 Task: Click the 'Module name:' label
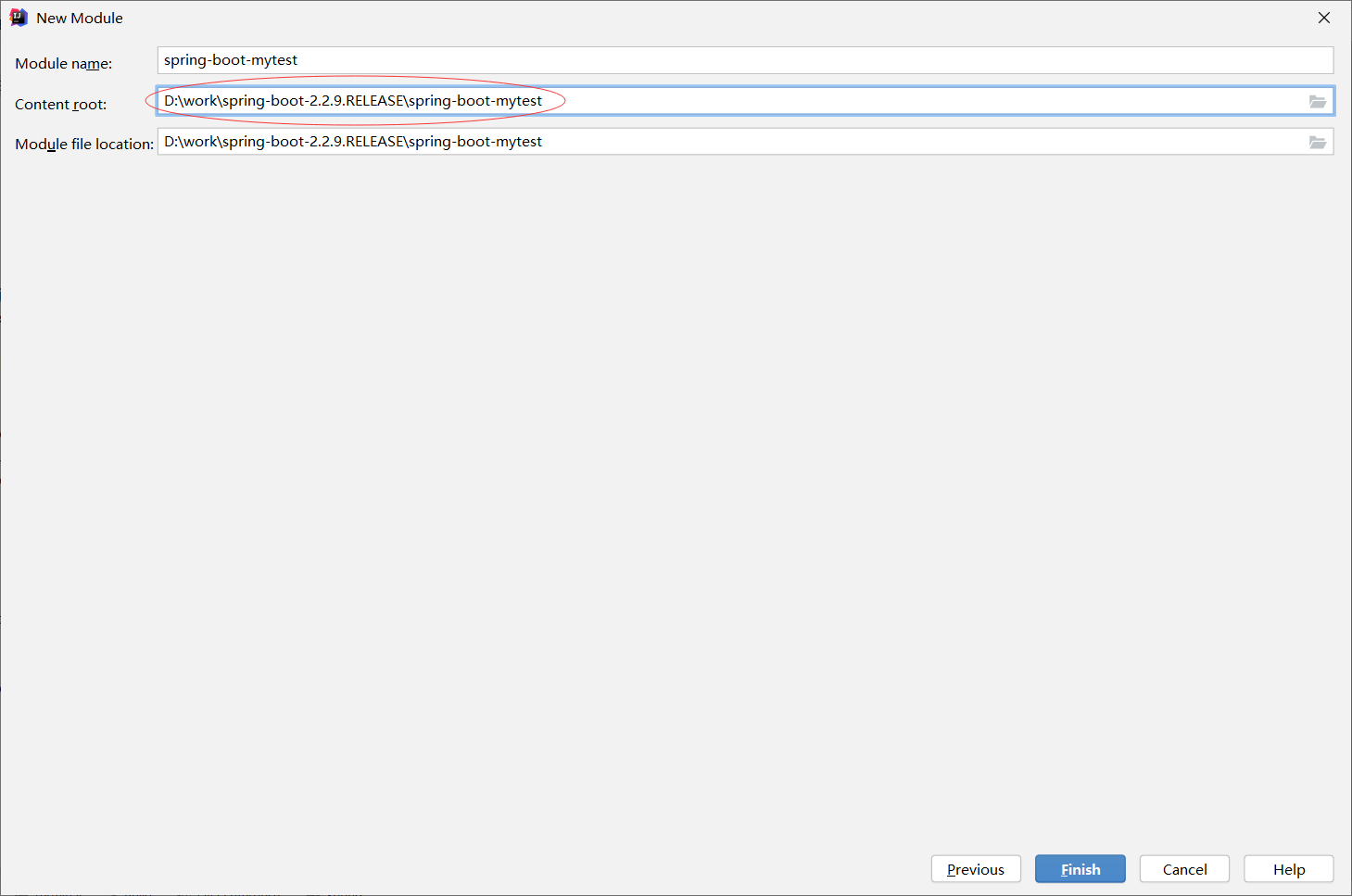(x=64, y=64)
